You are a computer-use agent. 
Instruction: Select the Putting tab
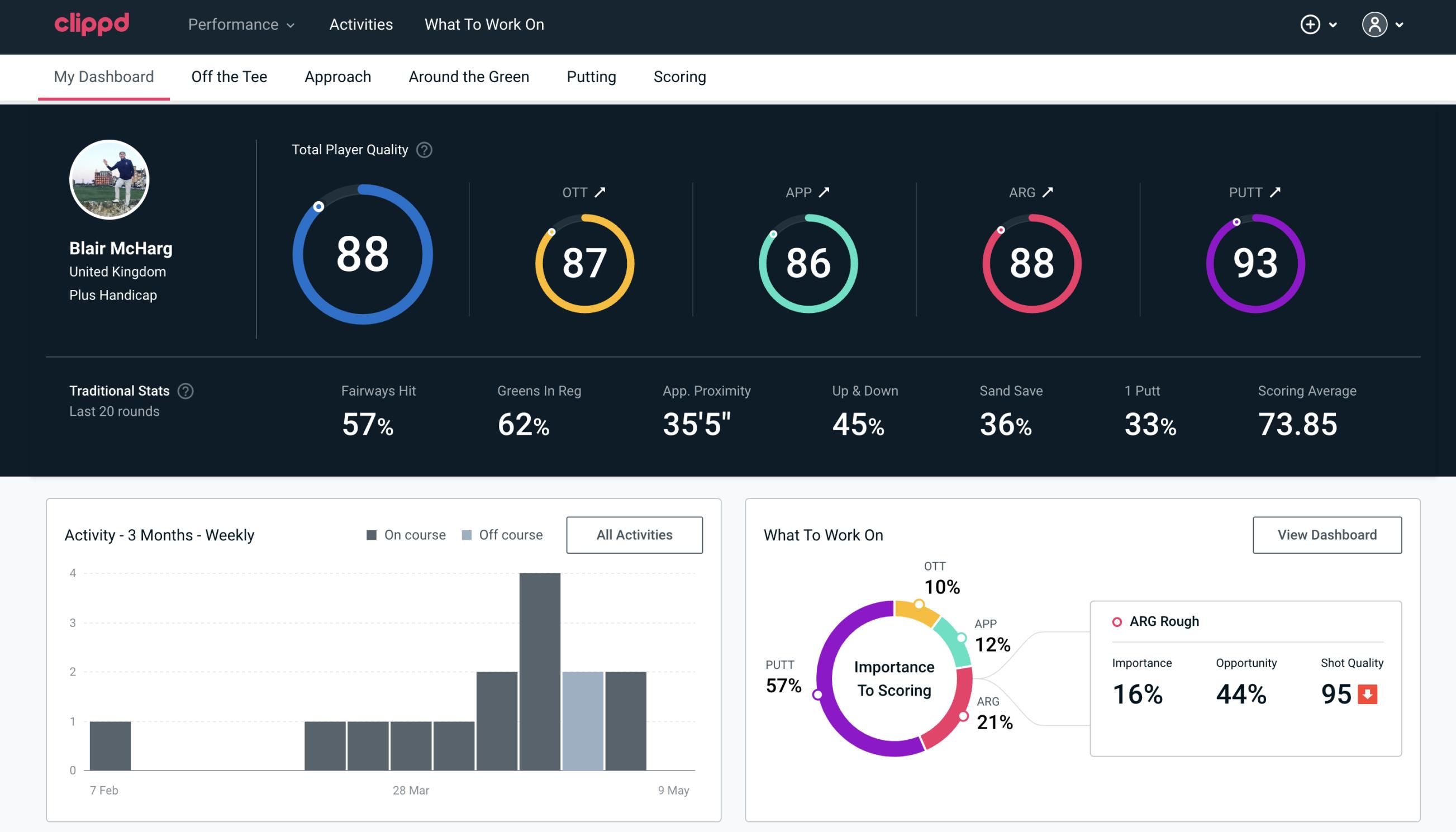pos(591,76)
